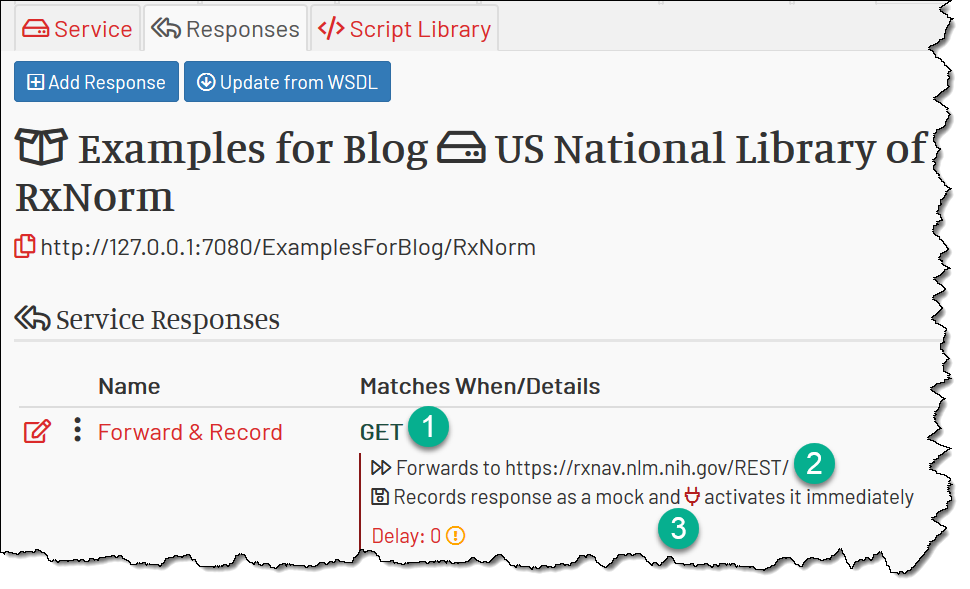The height and width of the screenshot is (589, 970).
Task: Click the fast-forward Forwards icon
Action: 381,467
